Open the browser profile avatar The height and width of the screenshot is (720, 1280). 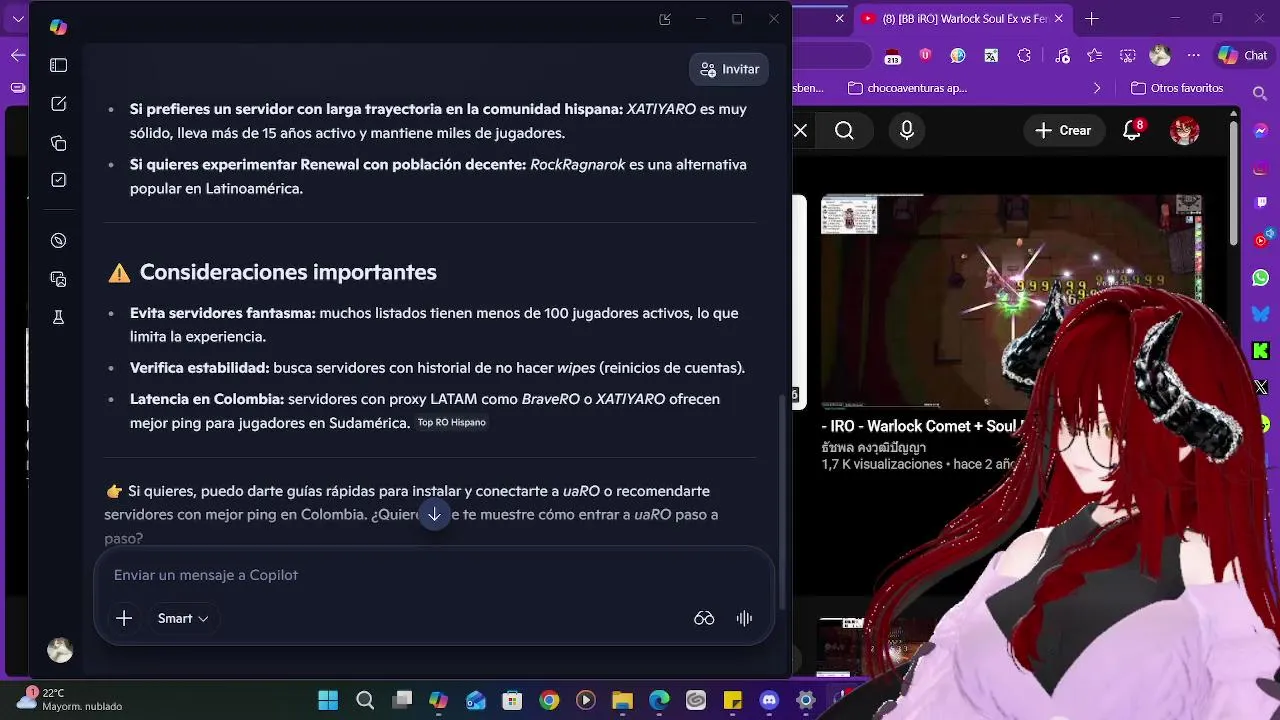point(1160,56)
